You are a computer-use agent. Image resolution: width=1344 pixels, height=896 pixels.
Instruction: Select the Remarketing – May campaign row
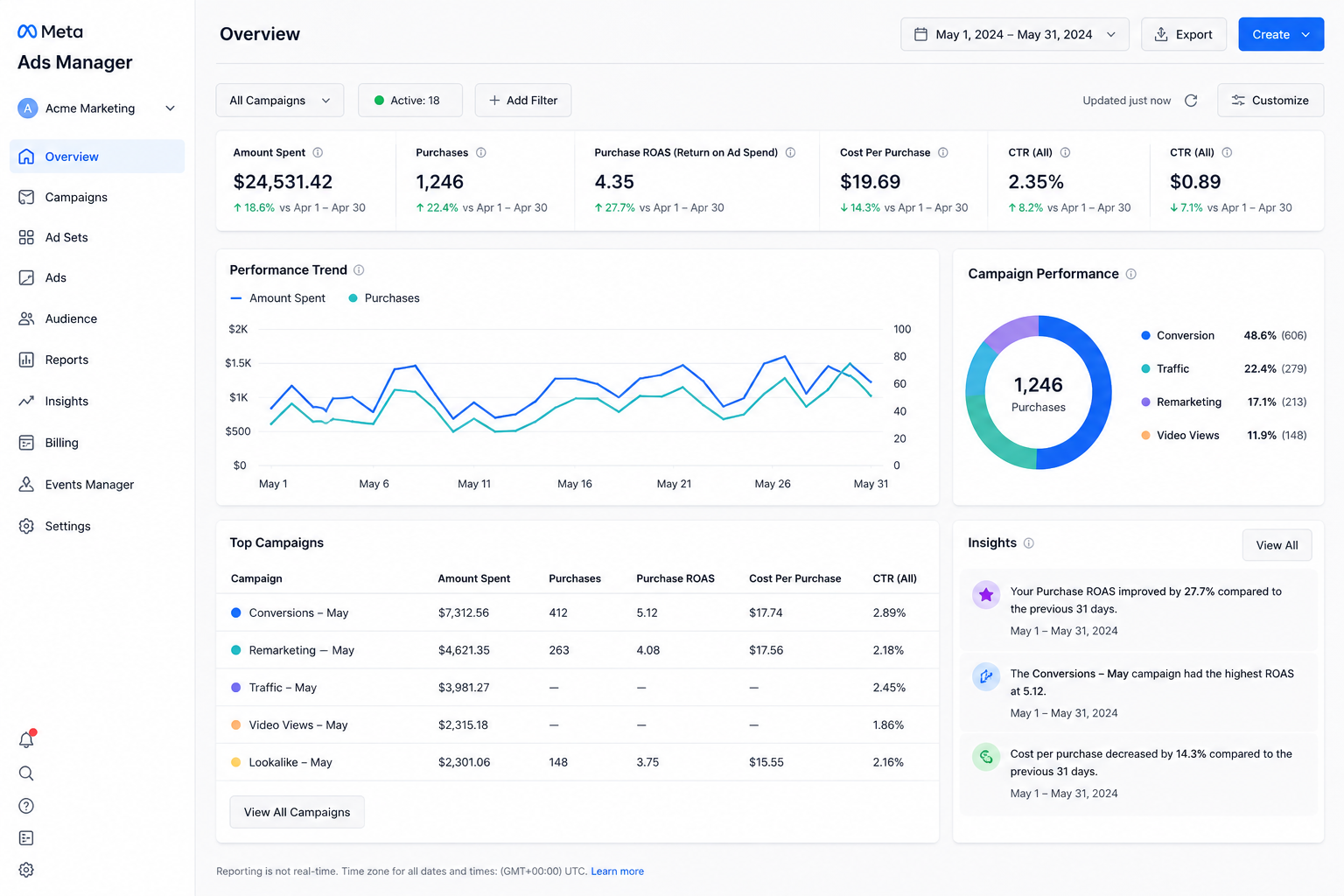(x=577, y=650)
